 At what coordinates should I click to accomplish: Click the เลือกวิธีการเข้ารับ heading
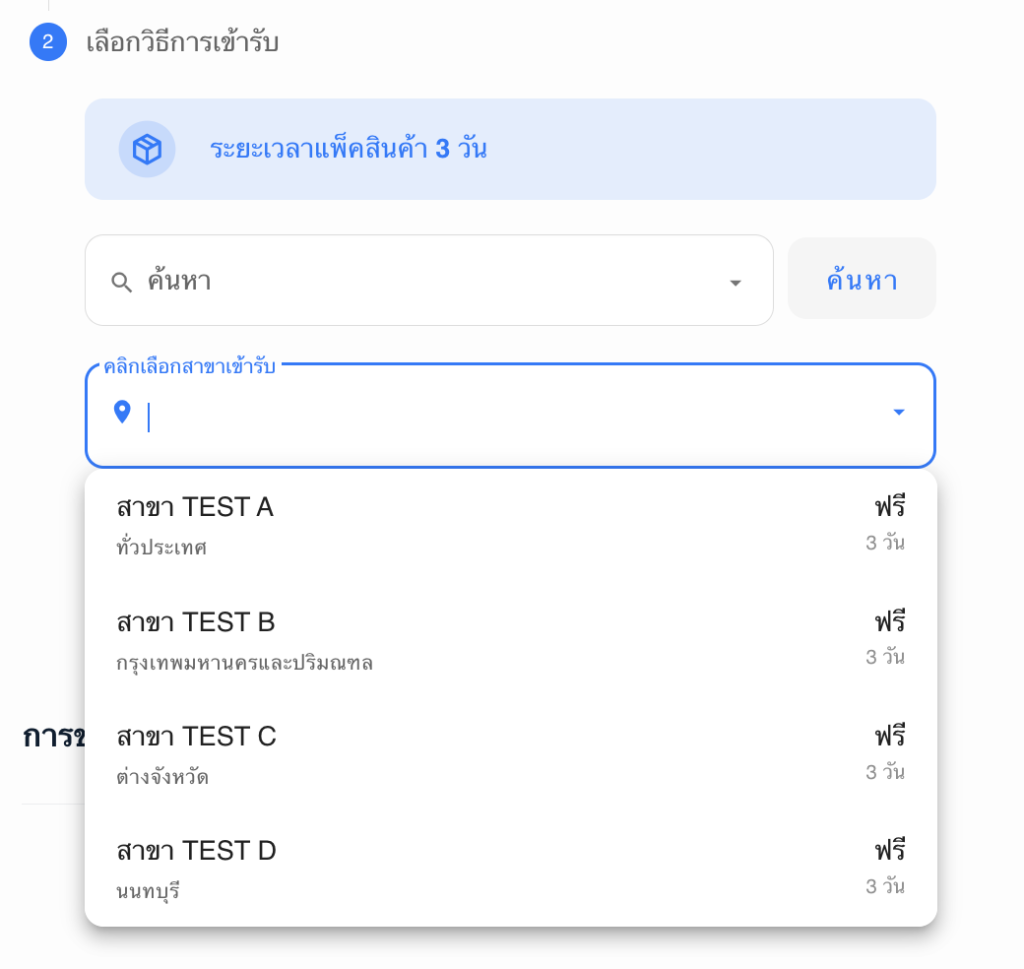pyautogui.click(x=182, y=43)
